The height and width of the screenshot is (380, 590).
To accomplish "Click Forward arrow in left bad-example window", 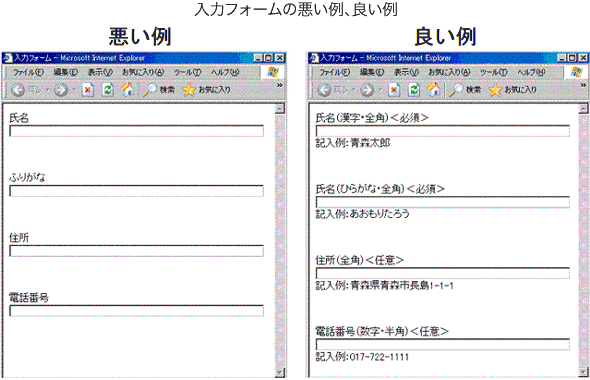I will [61, 90].
